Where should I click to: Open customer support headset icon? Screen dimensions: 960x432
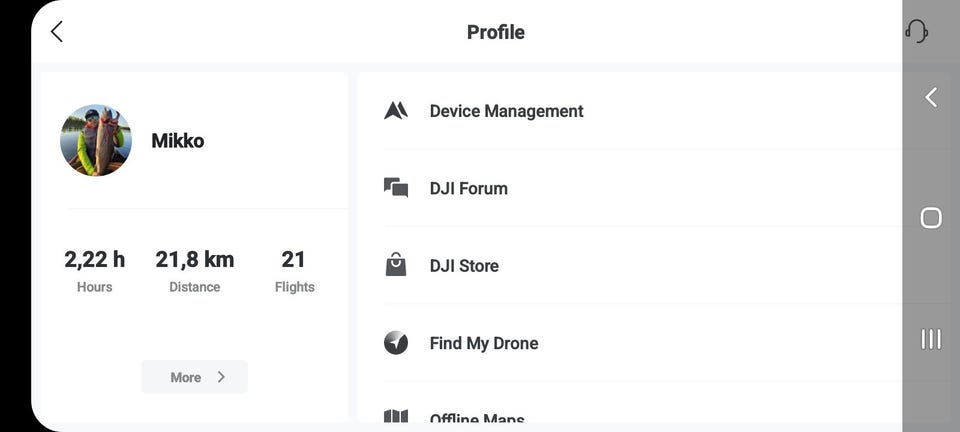coord(916,32)
